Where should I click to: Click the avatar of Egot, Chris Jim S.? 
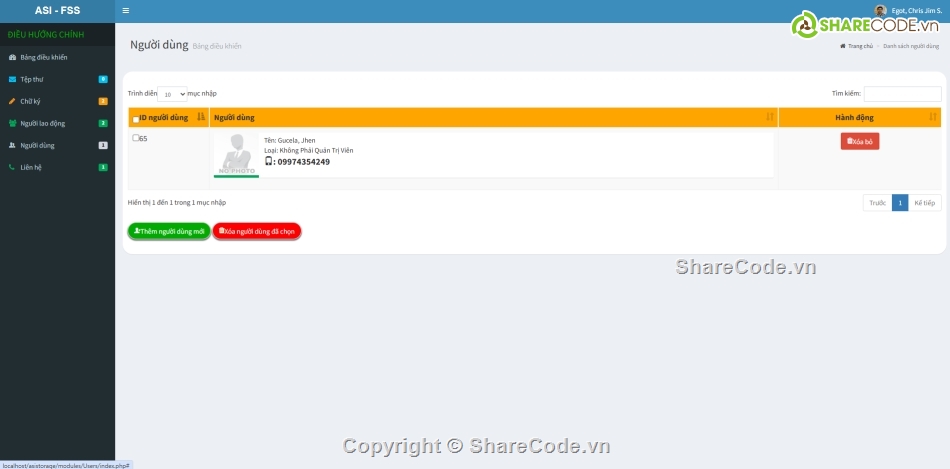880,11
